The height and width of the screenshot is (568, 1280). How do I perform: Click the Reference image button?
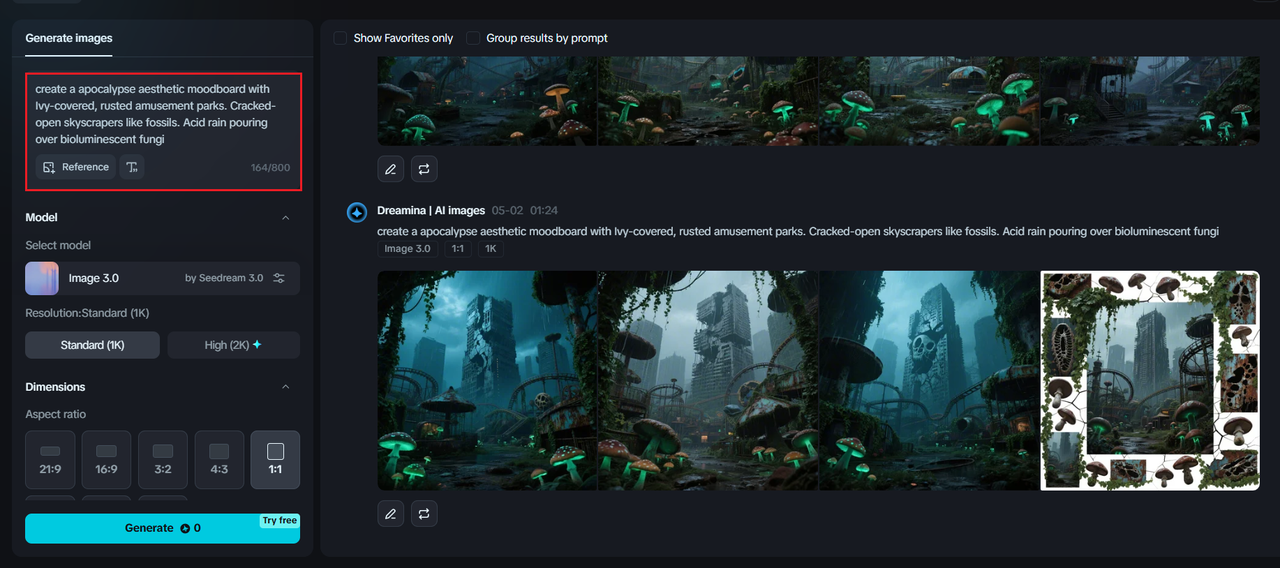(x=76, y=167)
